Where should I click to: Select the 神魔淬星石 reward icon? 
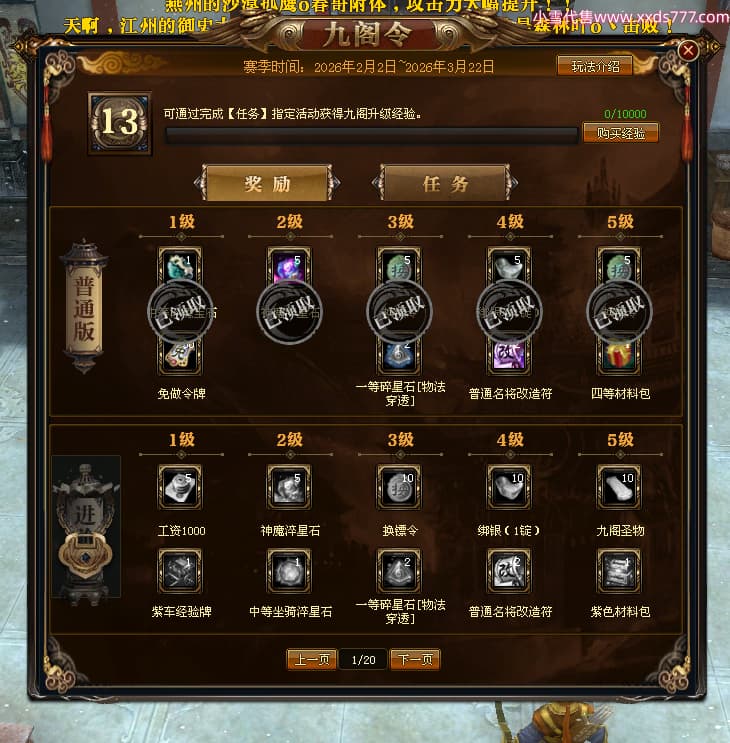click(x=289, y=487)
